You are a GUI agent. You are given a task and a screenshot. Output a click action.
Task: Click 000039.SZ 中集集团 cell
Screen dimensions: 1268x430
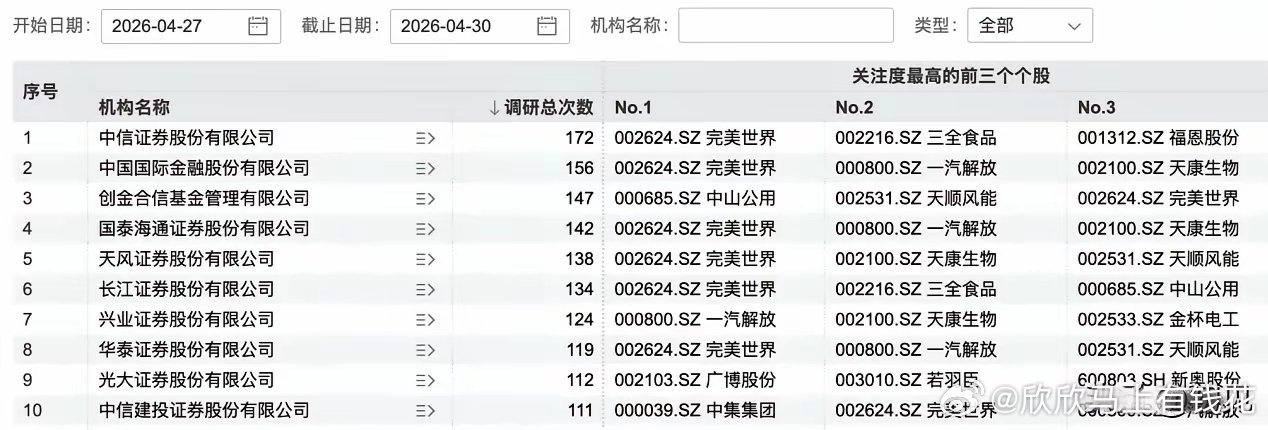click(x=695, y=410)
